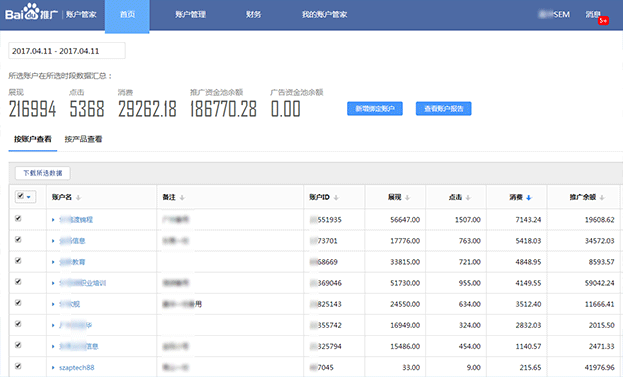Switch to 按账户查看 tab
623x377 pixels.
click(33, 139)
